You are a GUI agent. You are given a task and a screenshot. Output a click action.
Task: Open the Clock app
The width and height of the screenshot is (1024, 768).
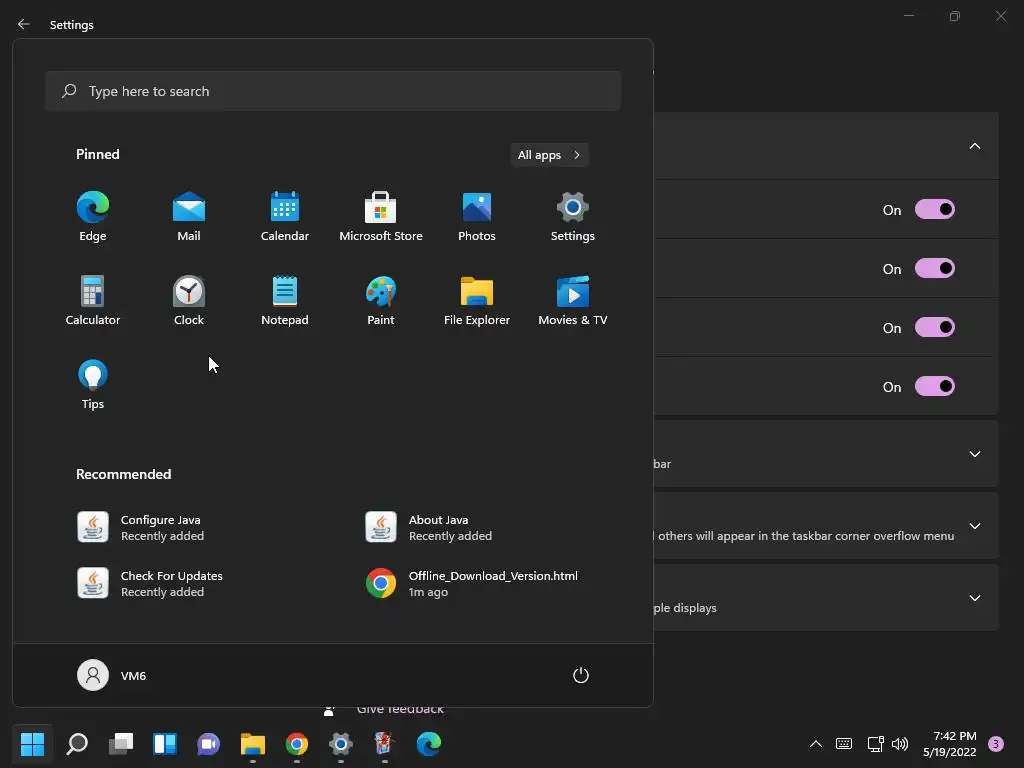[189, 300]
